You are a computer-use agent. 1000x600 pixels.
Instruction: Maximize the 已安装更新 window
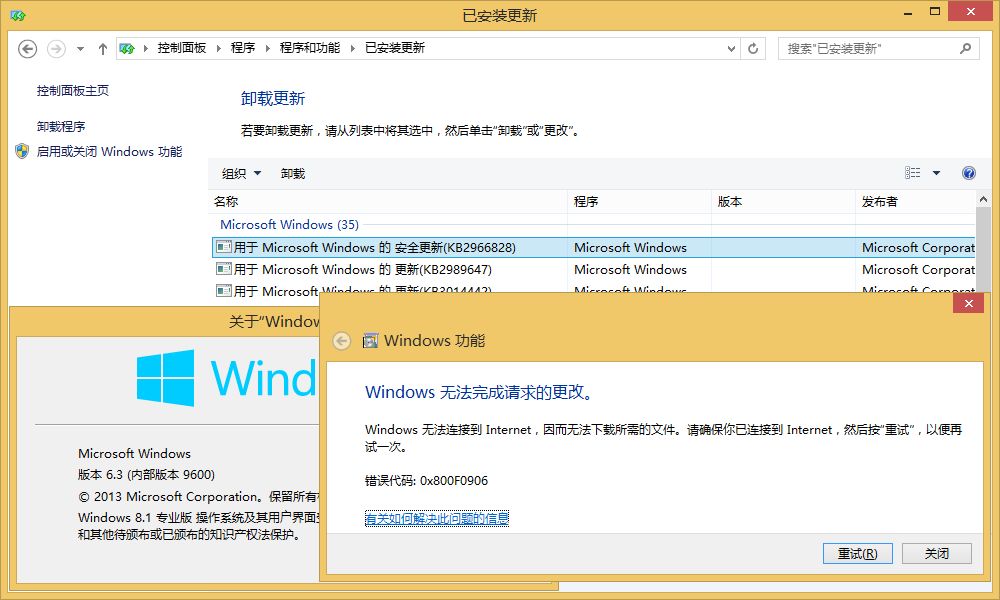[934, 12]
